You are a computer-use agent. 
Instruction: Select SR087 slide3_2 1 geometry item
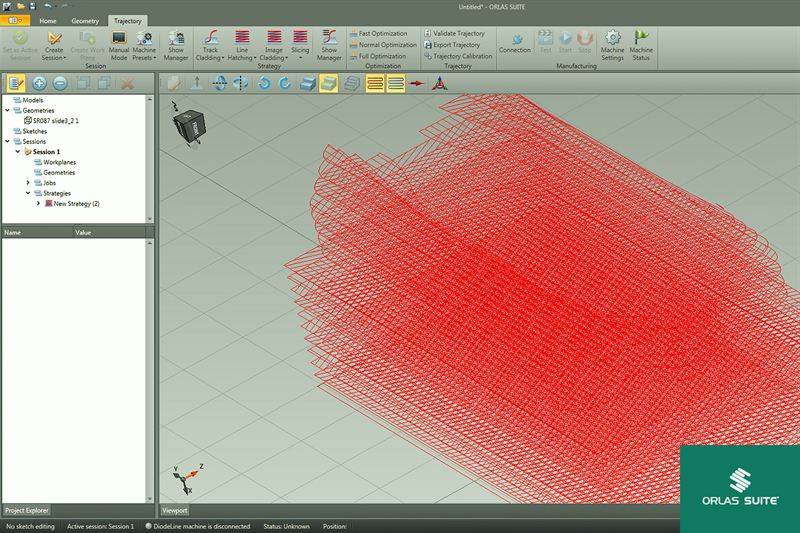click(x=55, y=120)
